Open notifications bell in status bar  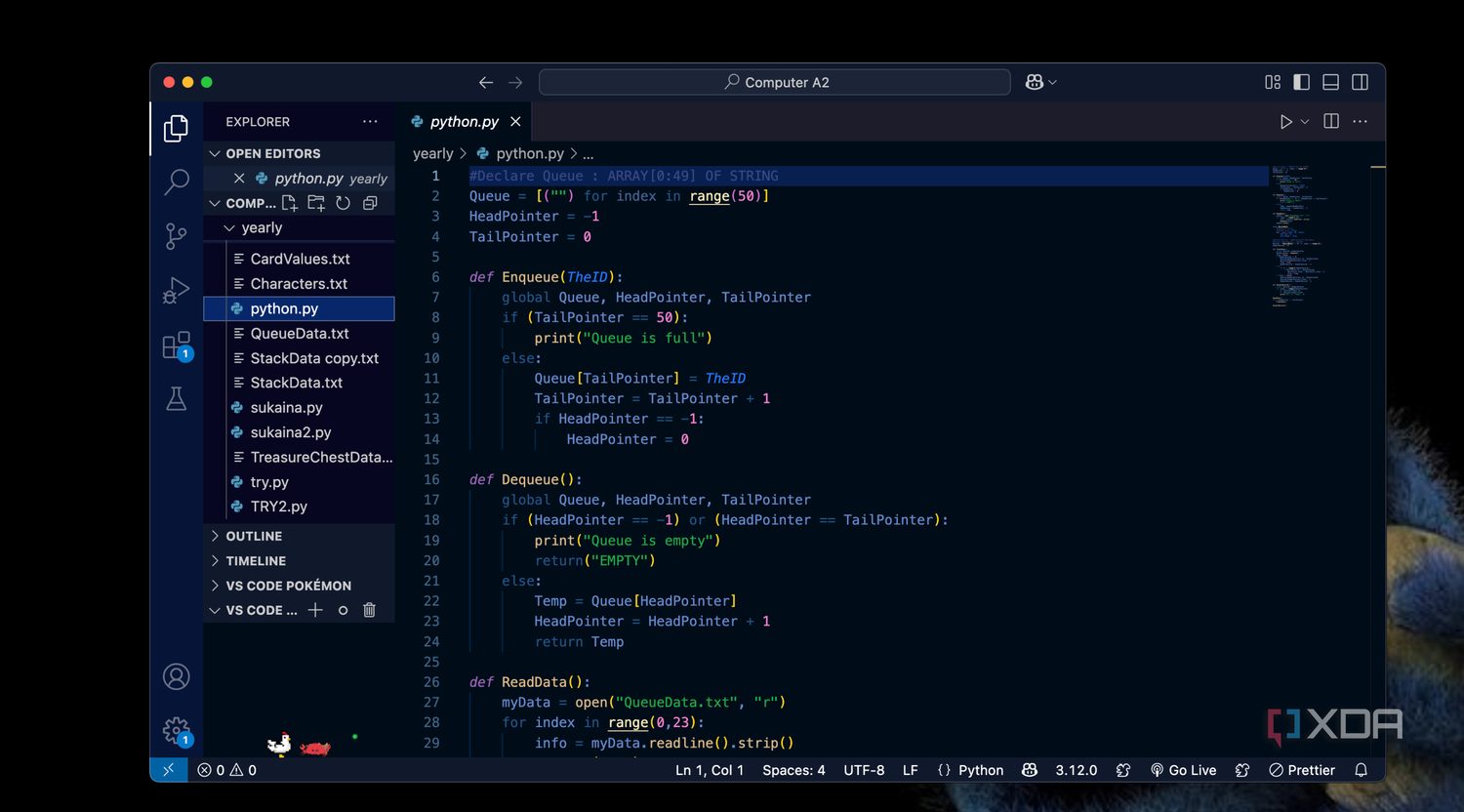pos(1362,770)
